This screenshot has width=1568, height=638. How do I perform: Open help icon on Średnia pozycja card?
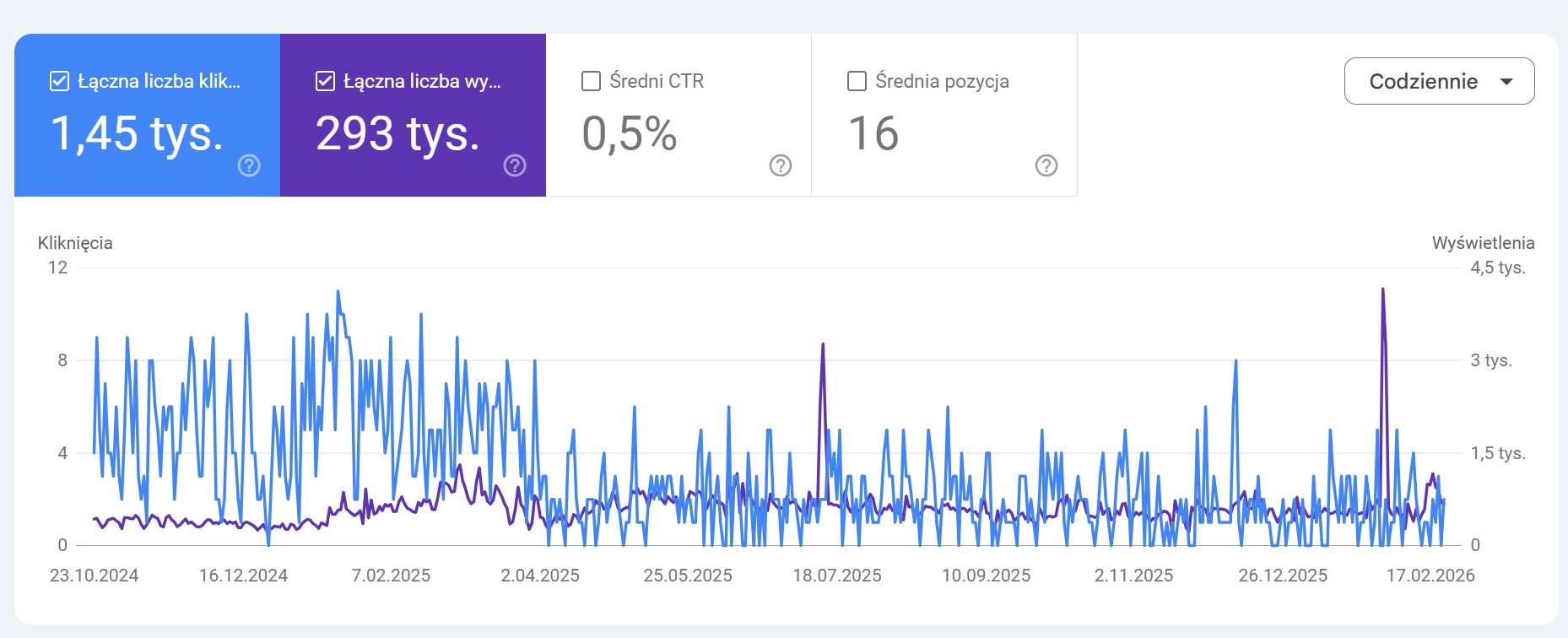coord(1046,165)
